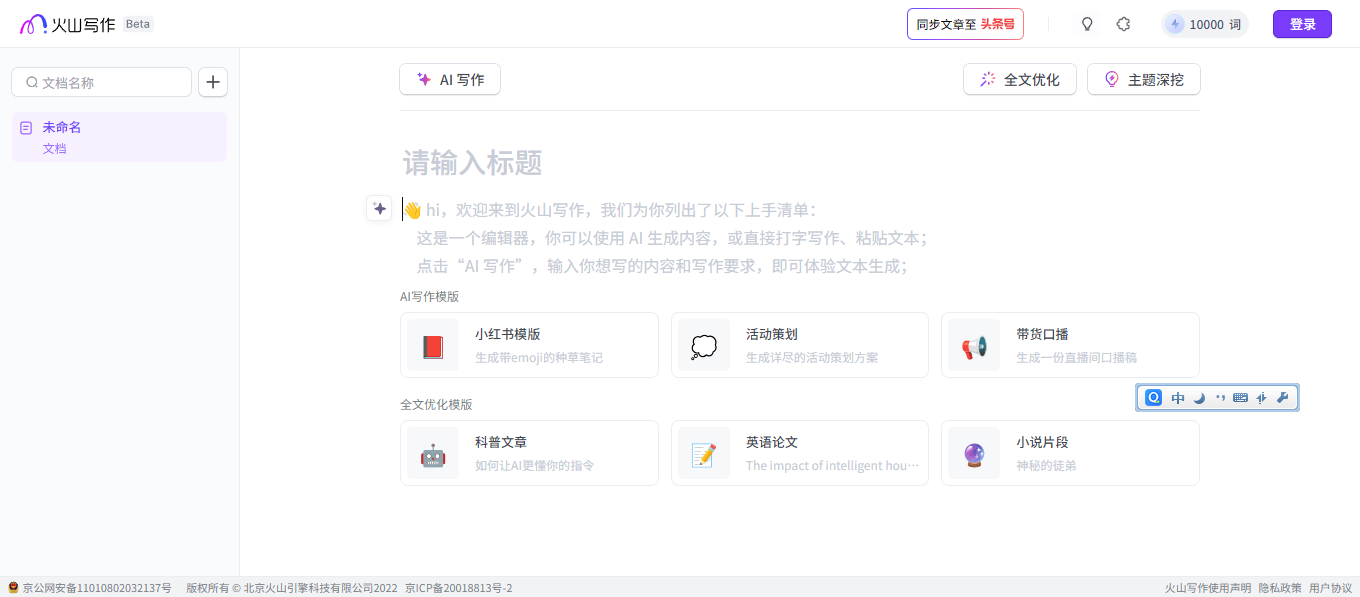This screenshot has height=597, width=1360.
Task: Open the soft keyboard from the IME toolbar
Action: click(x=1240, y=398)
